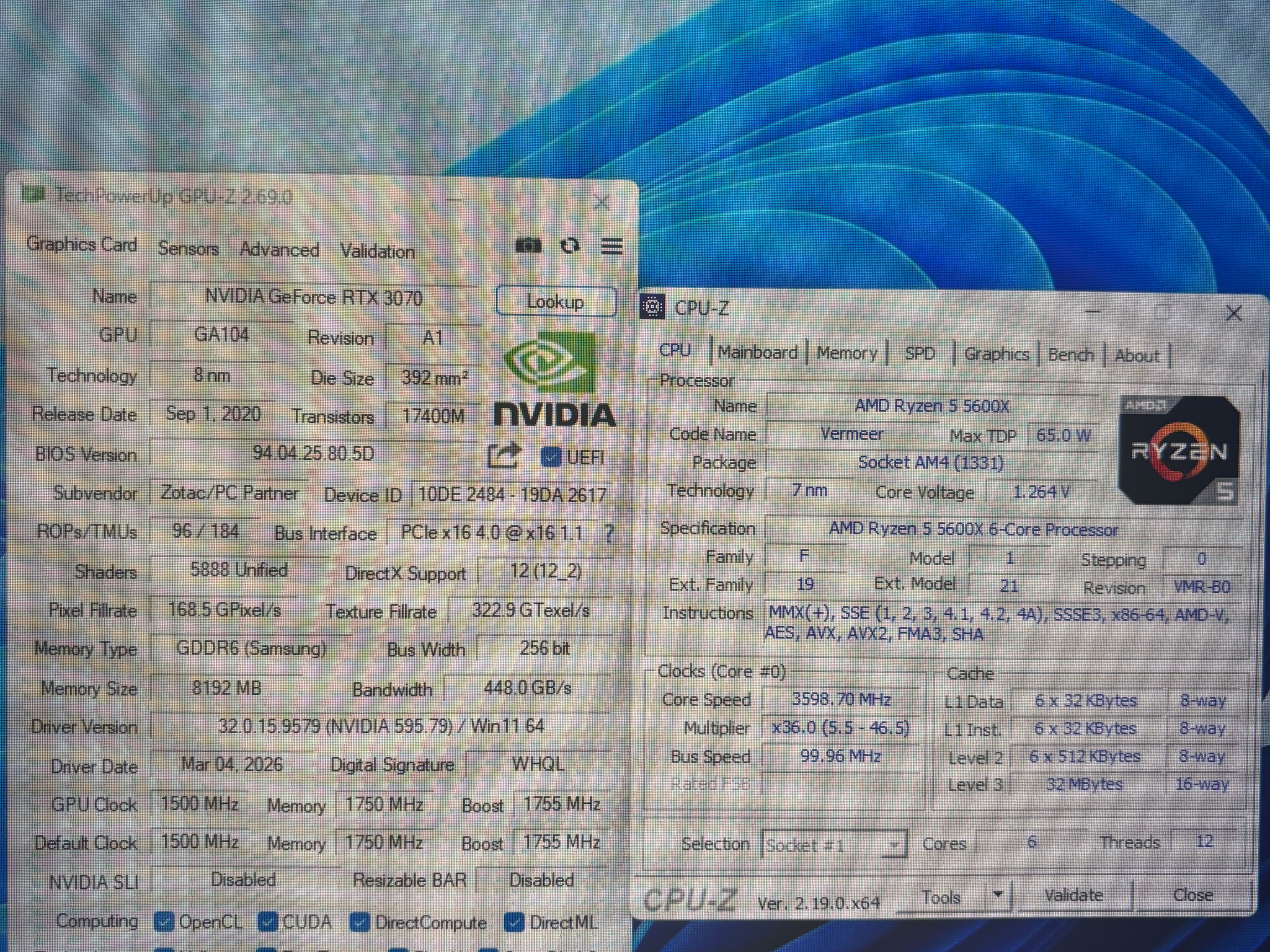Click the CPU-Z title bar icon
The width and height of the screenshot is (1270, 952).
coord(652,307)
